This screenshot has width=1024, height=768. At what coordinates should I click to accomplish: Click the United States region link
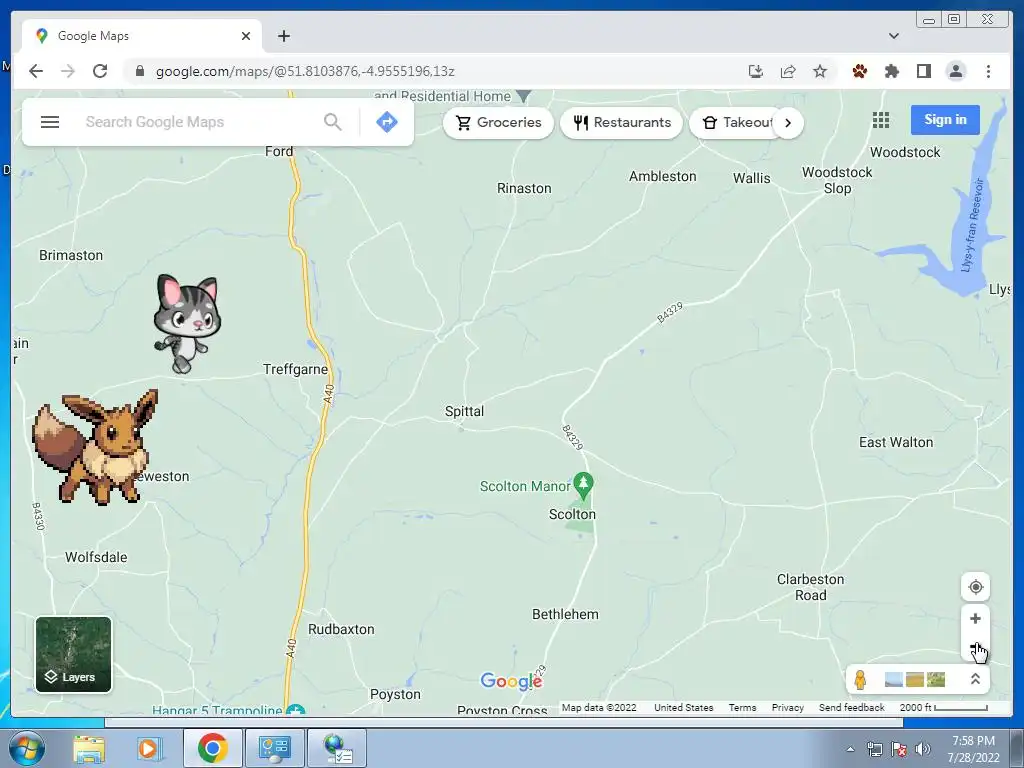pyautogui.click(x=684, y=707)
